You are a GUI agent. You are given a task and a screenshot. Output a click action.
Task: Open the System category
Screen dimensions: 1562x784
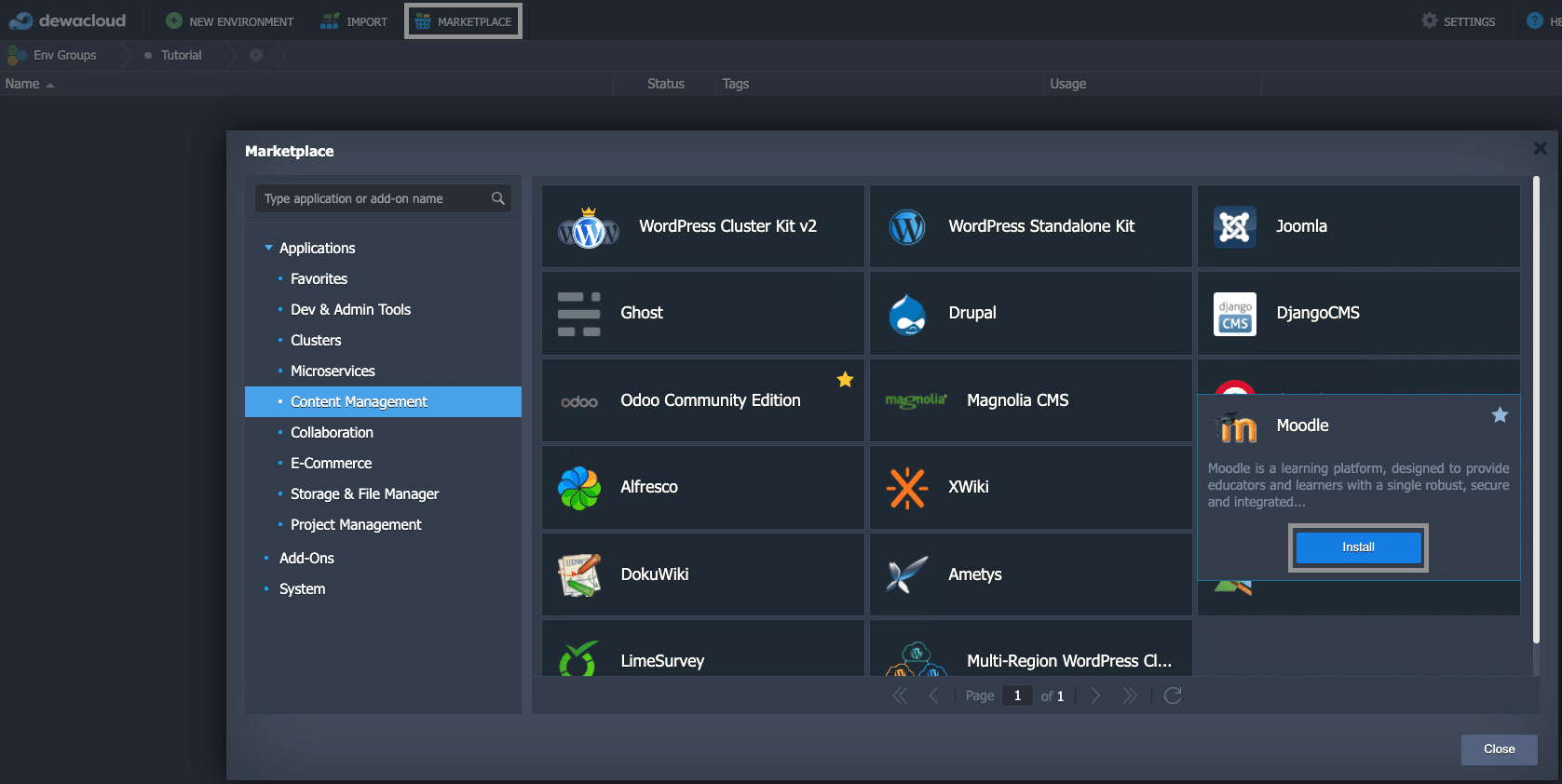click(303, 588)
